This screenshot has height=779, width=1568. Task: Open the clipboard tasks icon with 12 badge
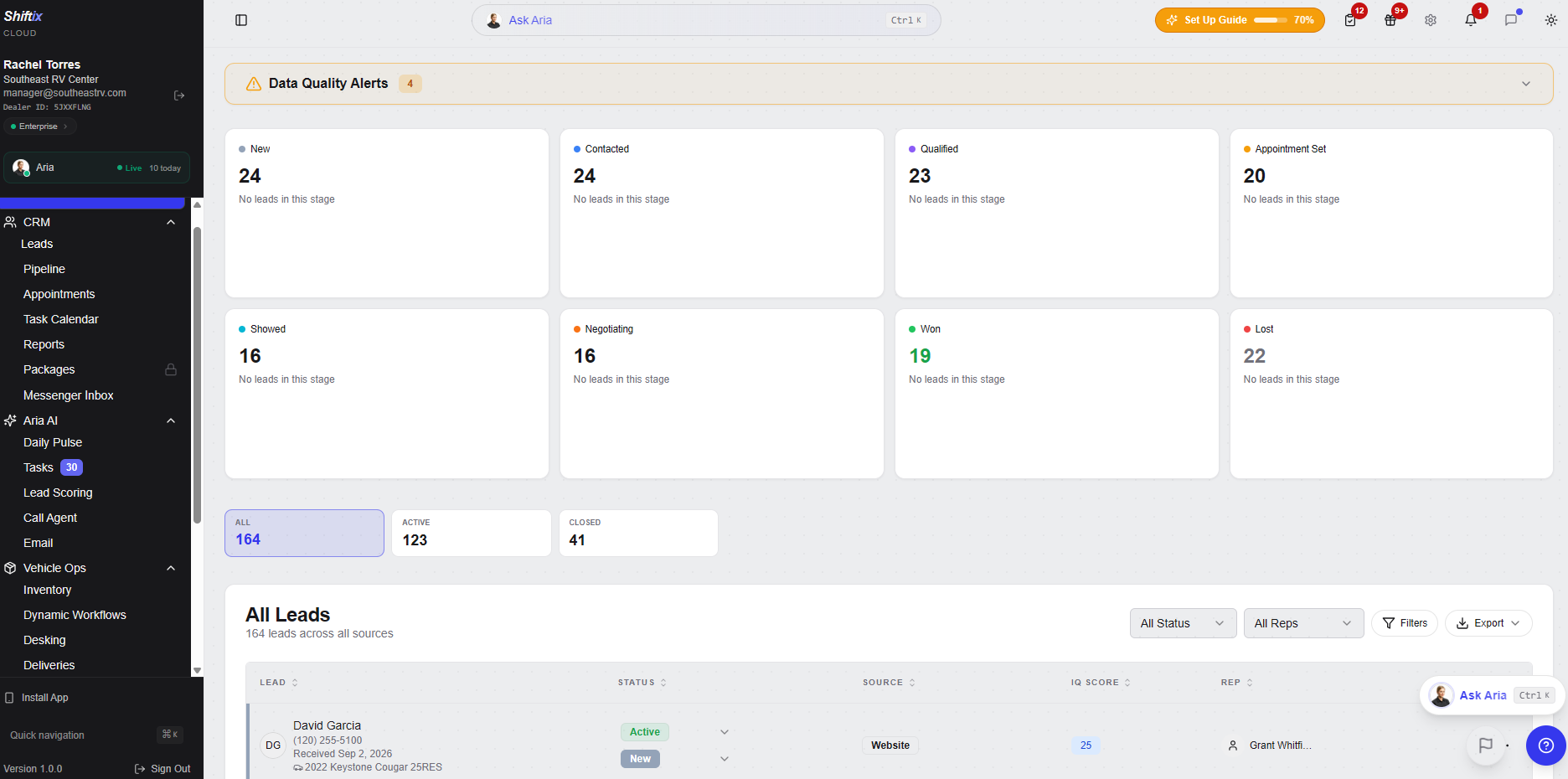pos(1350,20)
